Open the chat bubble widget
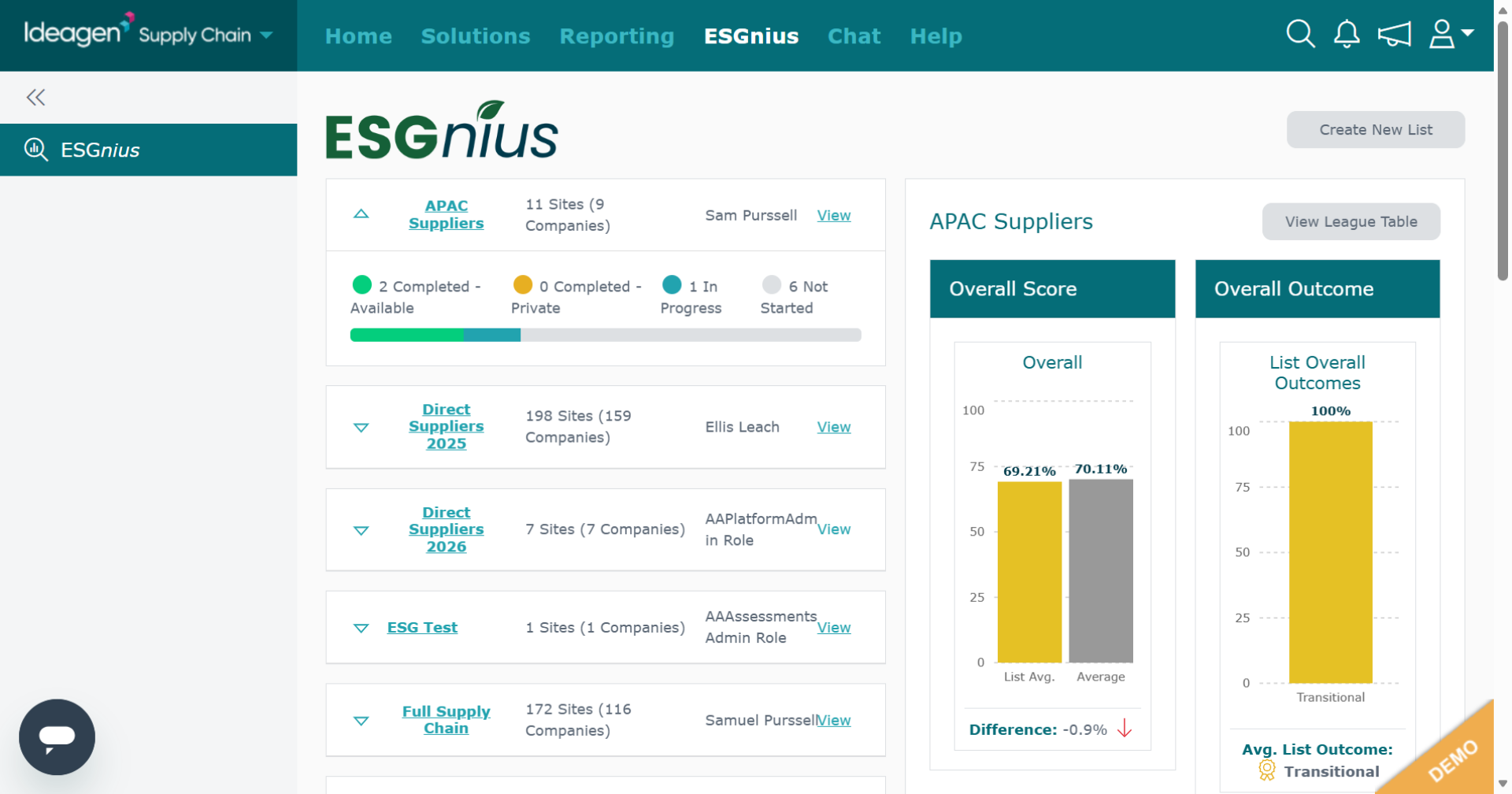Viewport: 1512px width, 794px height. click(x=57, y=736)
